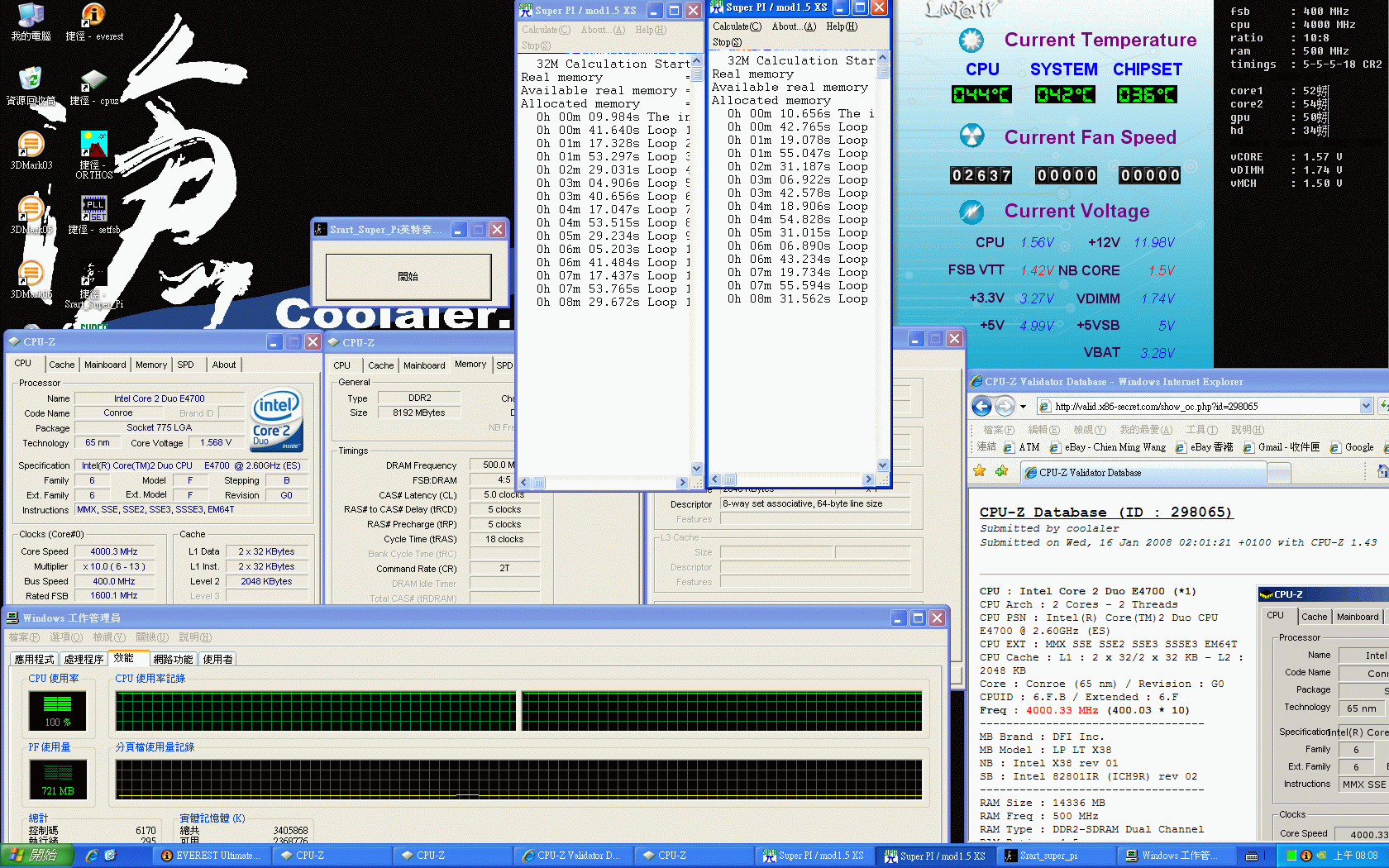
Task: Open the ATM link in IE links bar
Action: [1022, 447]
